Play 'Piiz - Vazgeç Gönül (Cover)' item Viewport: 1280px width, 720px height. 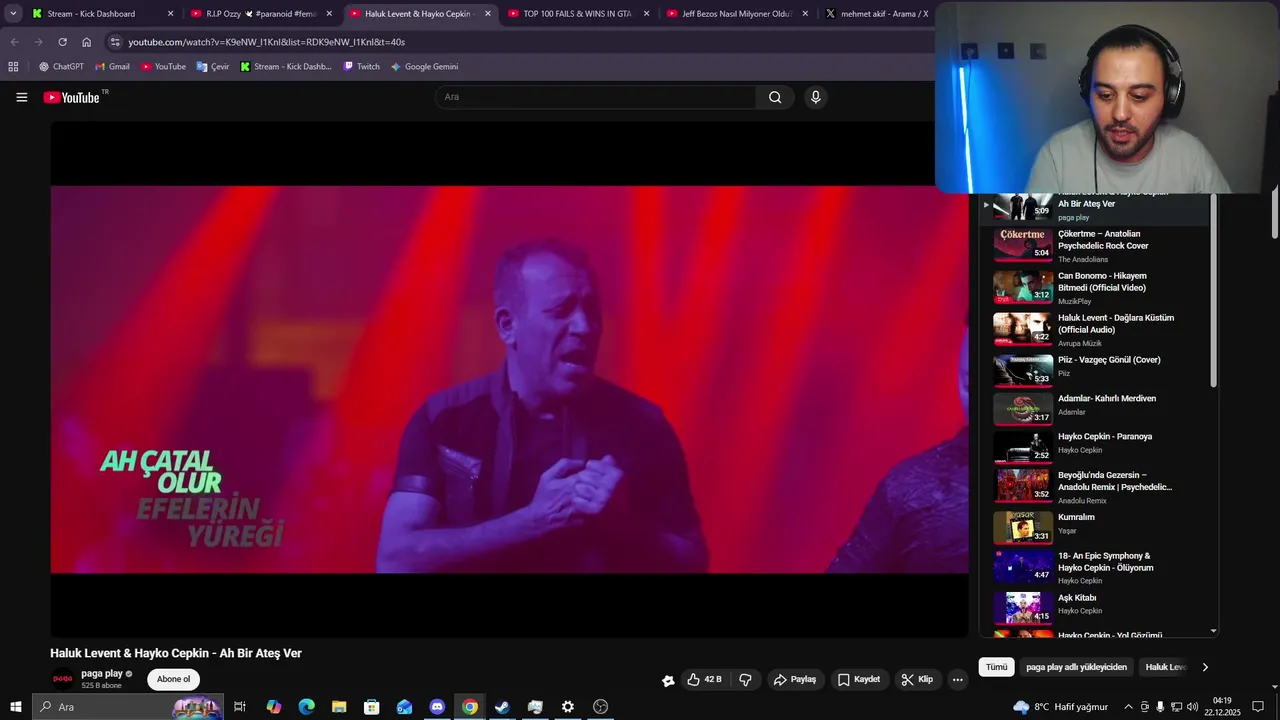(1096, 369)
